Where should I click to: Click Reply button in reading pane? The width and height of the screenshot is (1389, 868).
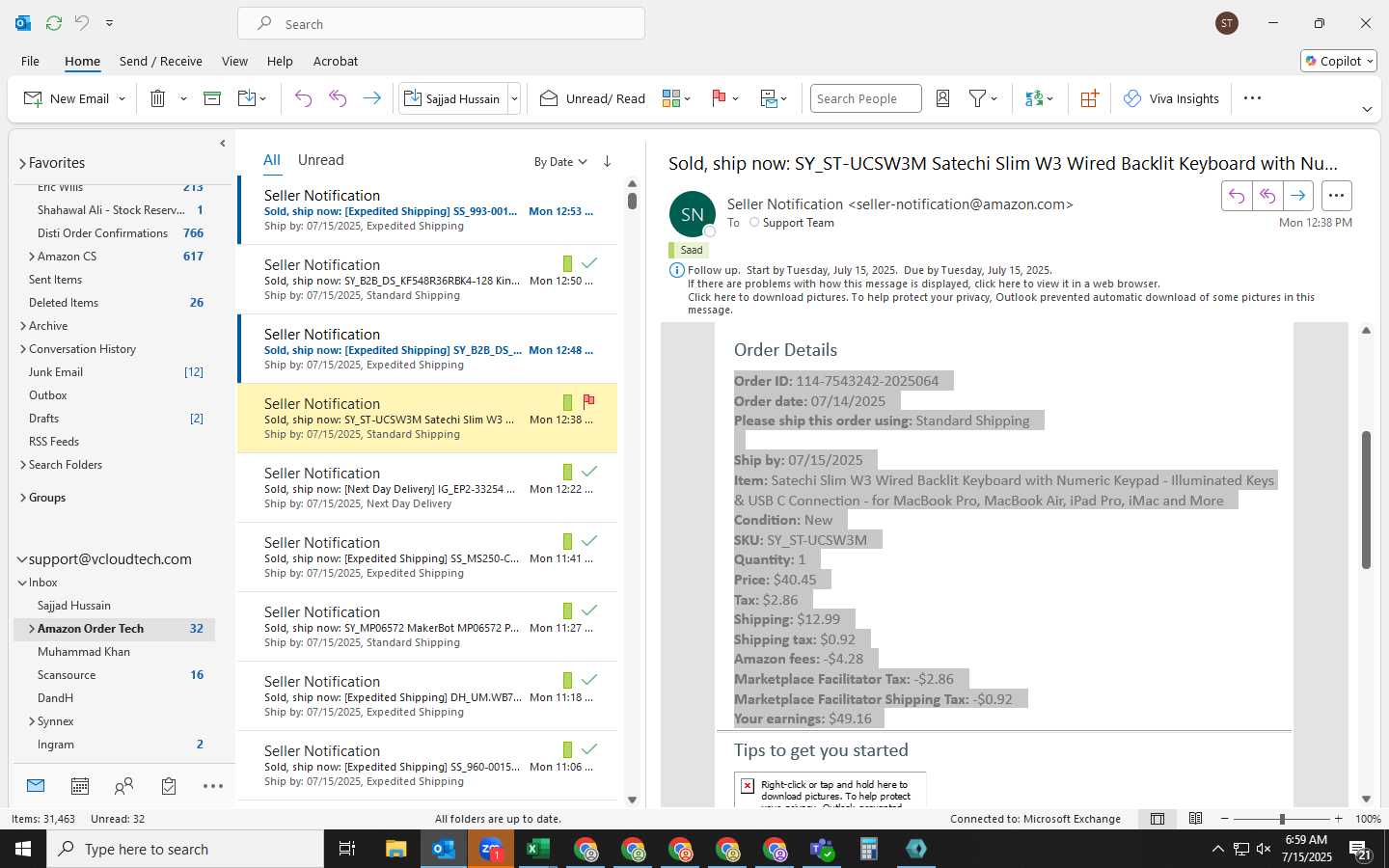(1237, 196)
